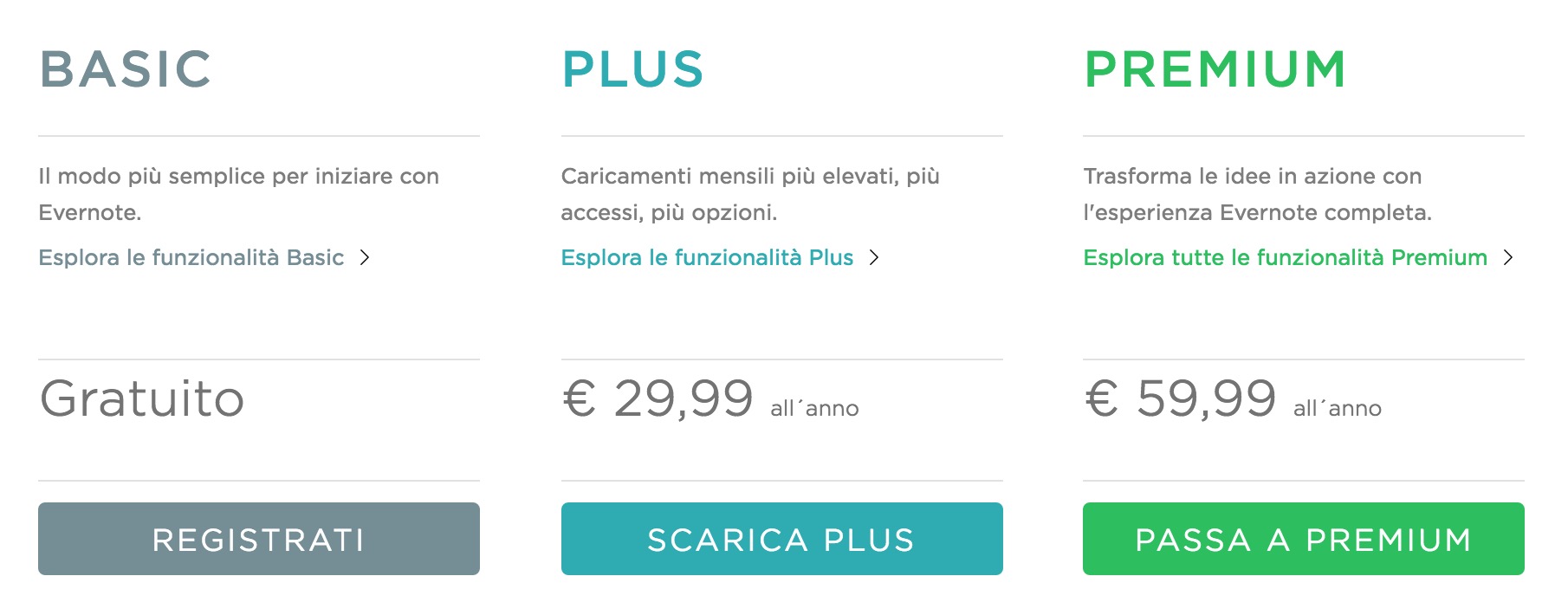Viewport: 1568px width, 615px height.
Task: Click the BASIC plan heading
Action: click(126, 69)
